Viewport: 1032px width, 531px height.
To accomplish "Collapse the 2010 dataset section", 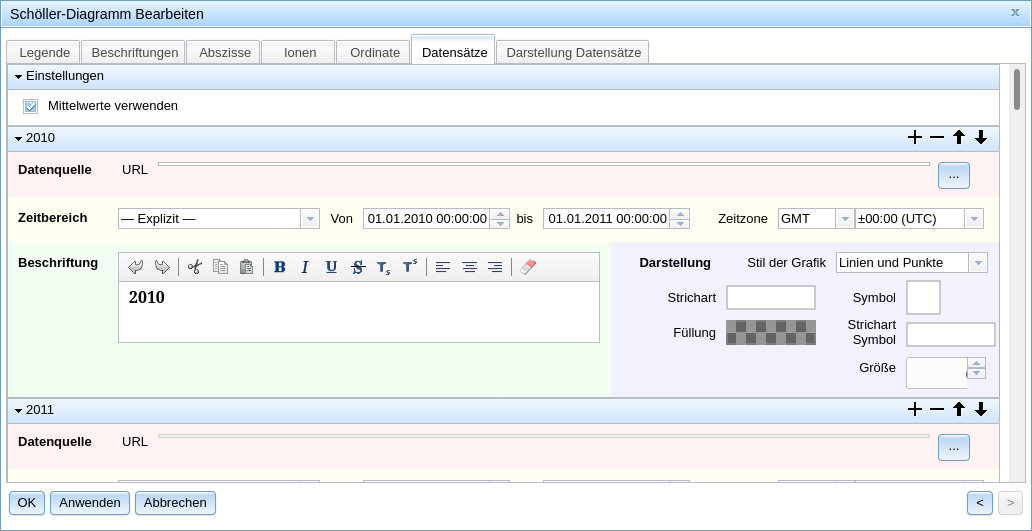I will point(18,138).
